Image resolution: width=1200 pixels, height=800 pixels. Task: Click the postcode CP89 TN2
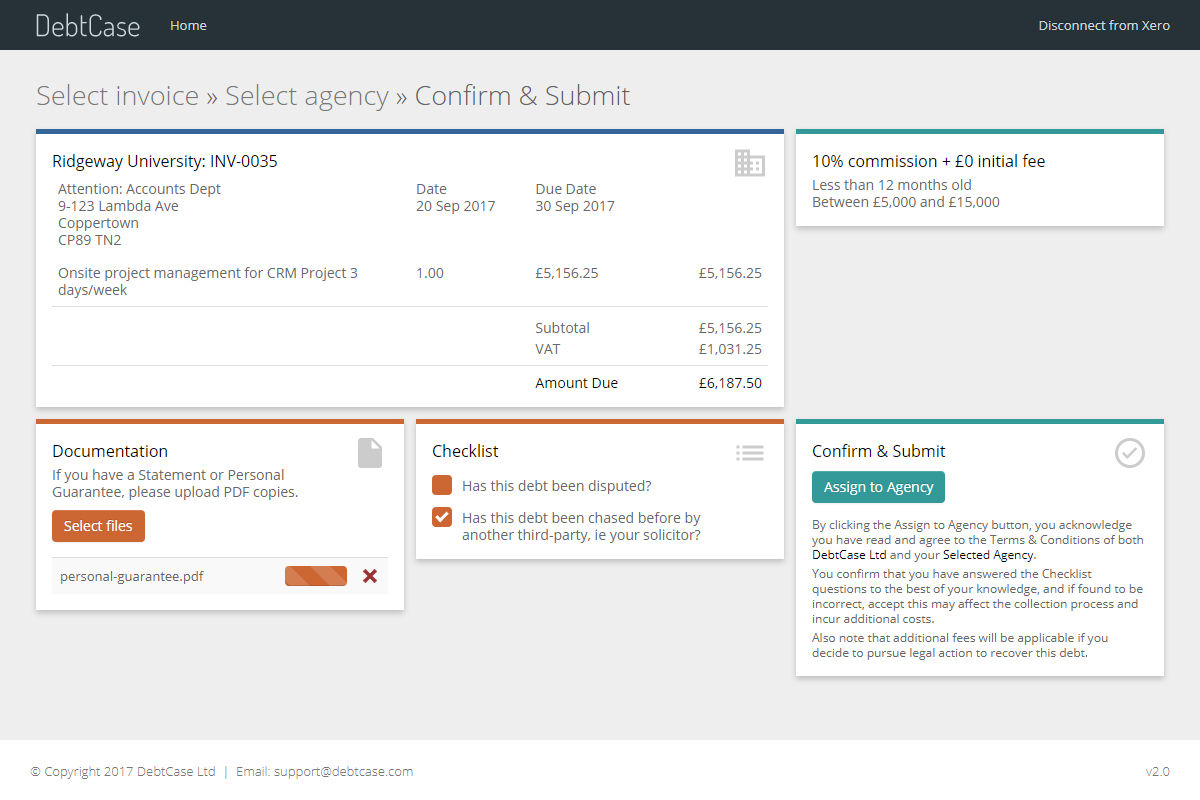point(90,240)
